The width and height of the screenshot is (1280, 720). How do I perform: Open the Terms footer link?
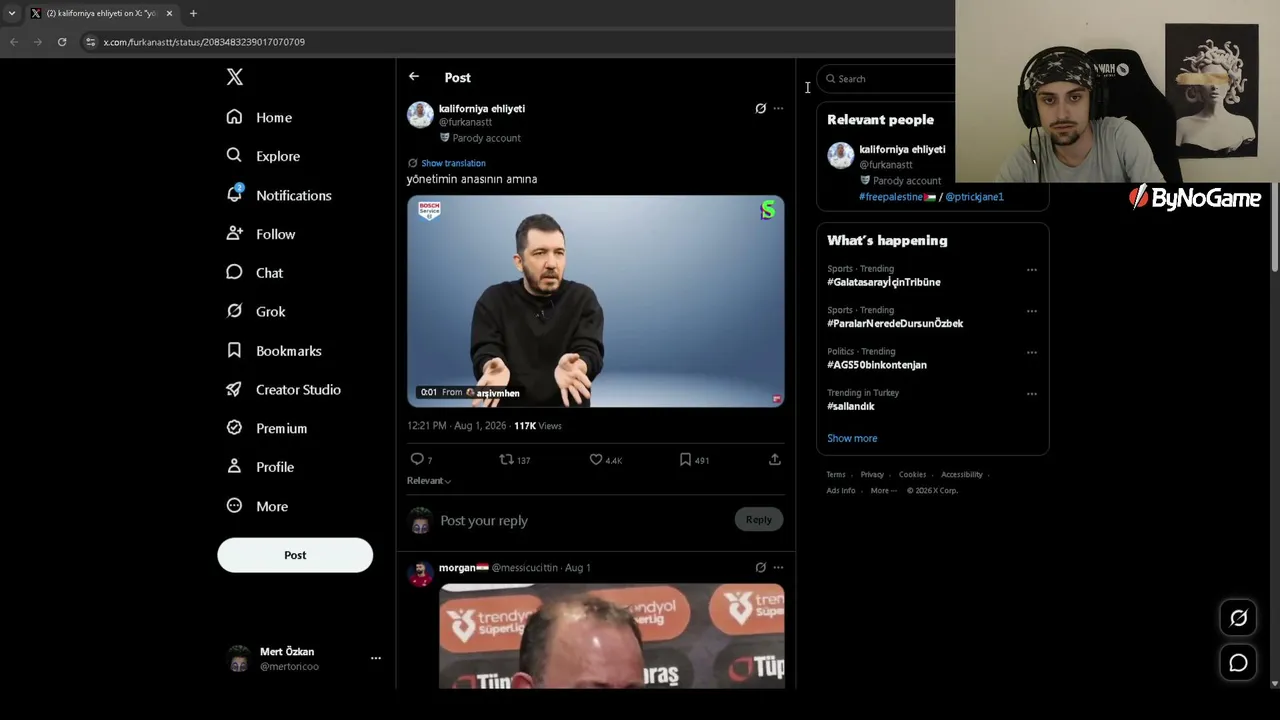point(836,474)
